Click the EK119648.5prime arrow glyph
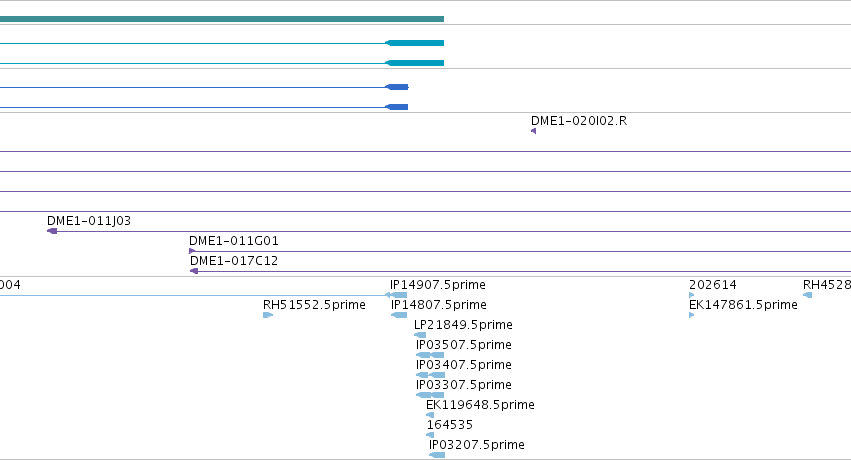The image size is (851, 460). coord(430,415)
